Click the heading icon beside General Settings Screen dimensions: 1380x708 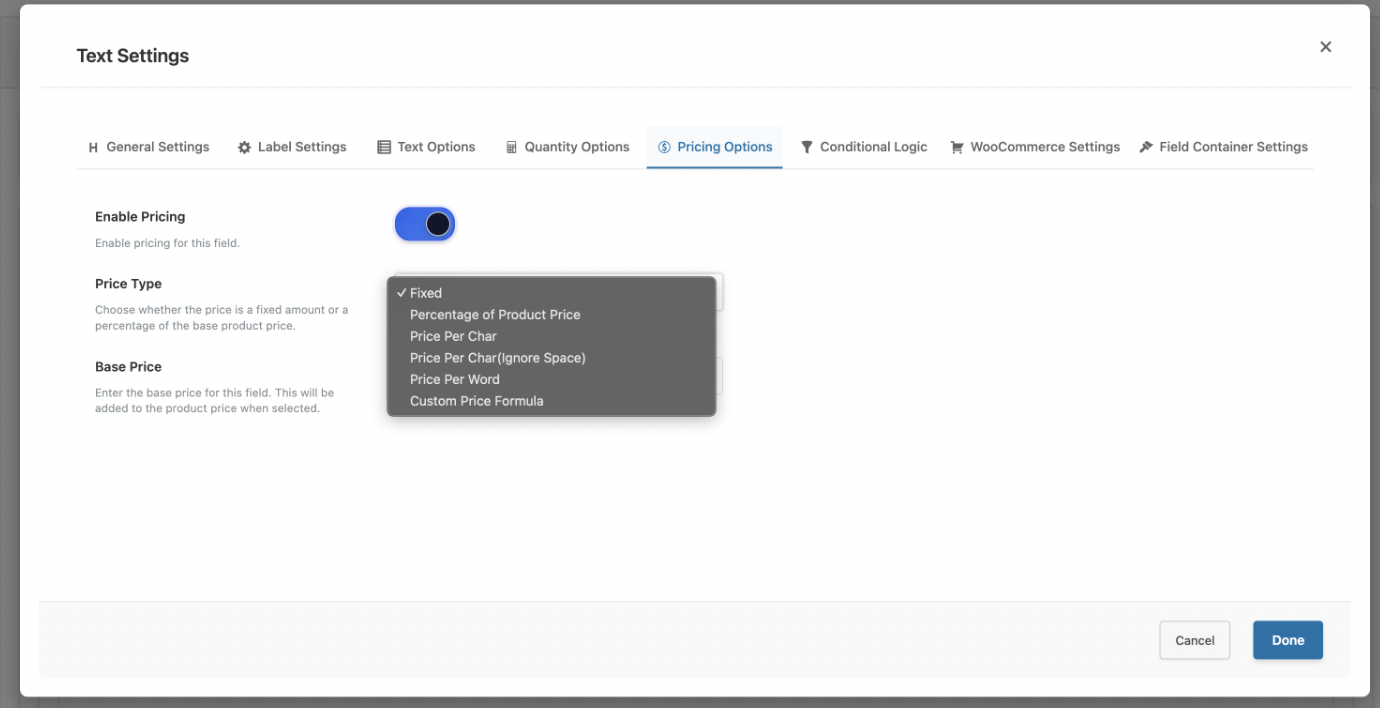pos(93,147)
